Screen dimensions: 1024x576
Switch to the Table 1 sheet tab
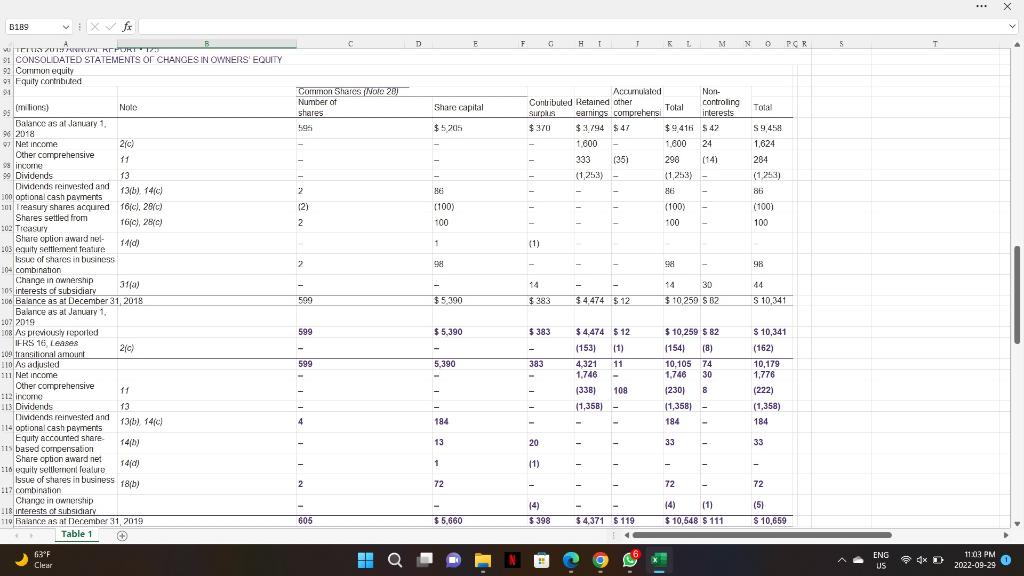pyautogui.click(x=77, y=535)
